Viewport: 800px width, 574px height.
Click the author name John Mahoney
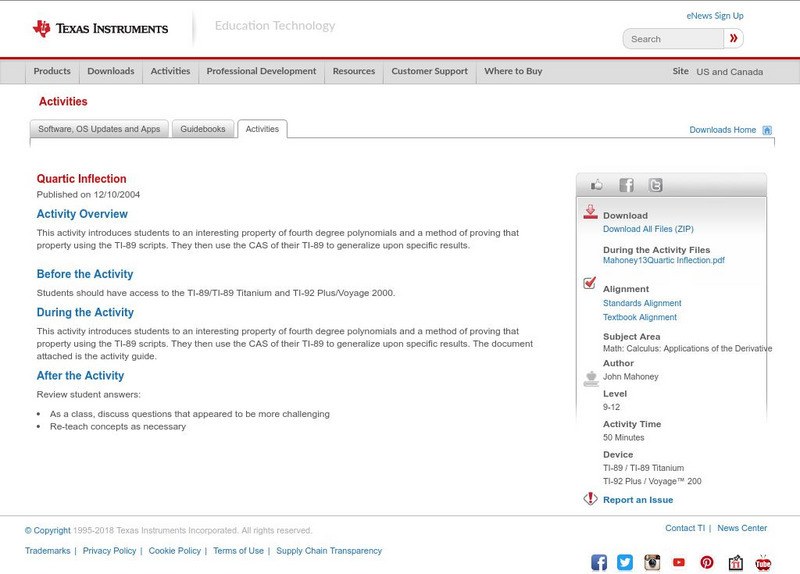631,377
